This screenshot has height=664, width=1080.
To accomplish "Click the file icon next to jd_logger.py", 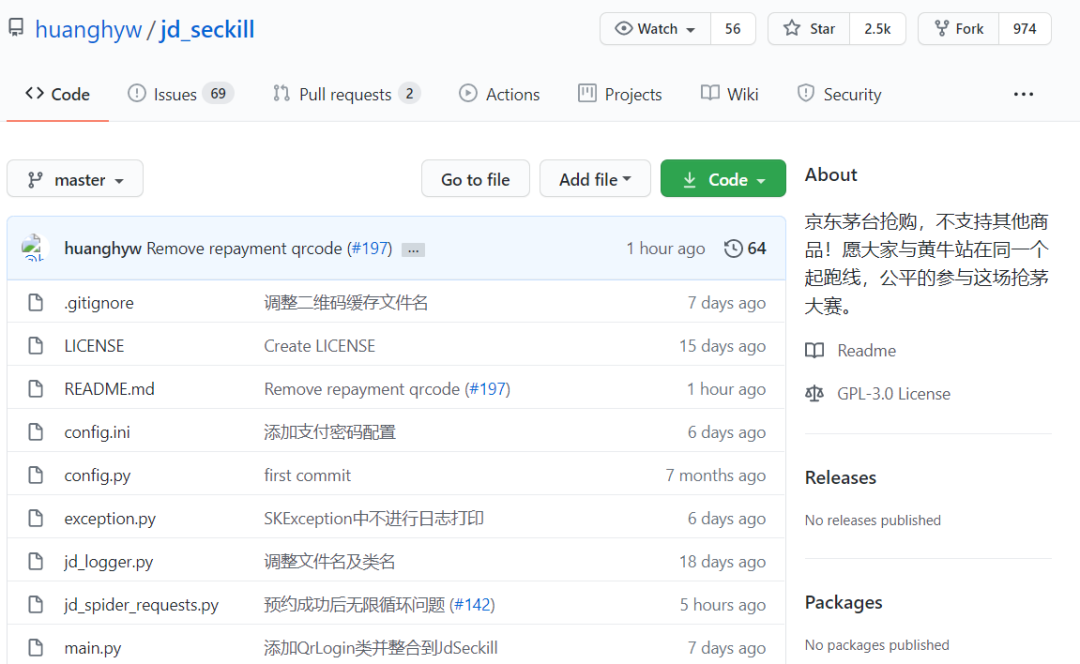I will [x=35, y=561].
